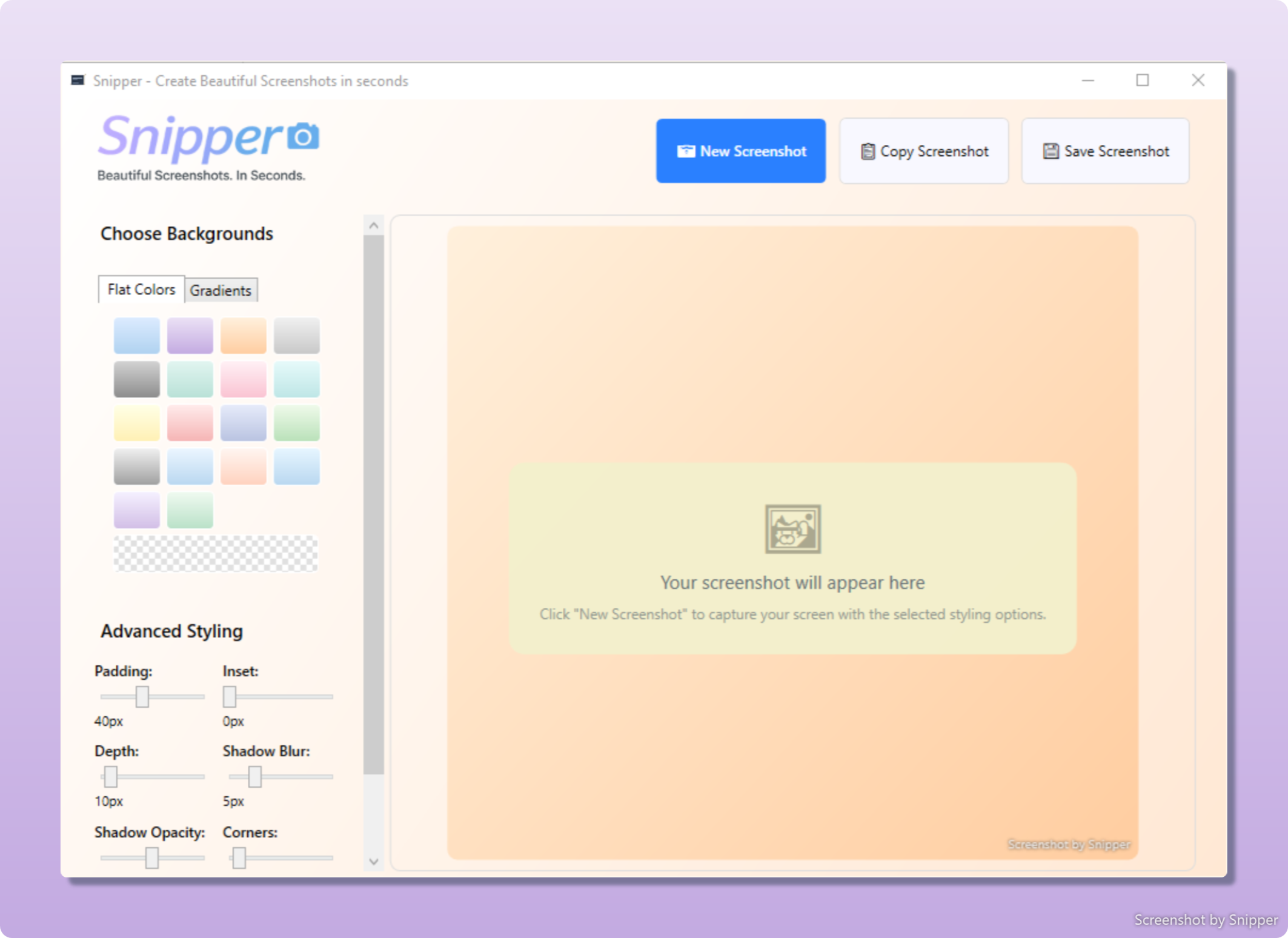Viewport: 1288px width, 938px height.
Task: Click the sidebar scrollbar up arrow
Action: 374,225
